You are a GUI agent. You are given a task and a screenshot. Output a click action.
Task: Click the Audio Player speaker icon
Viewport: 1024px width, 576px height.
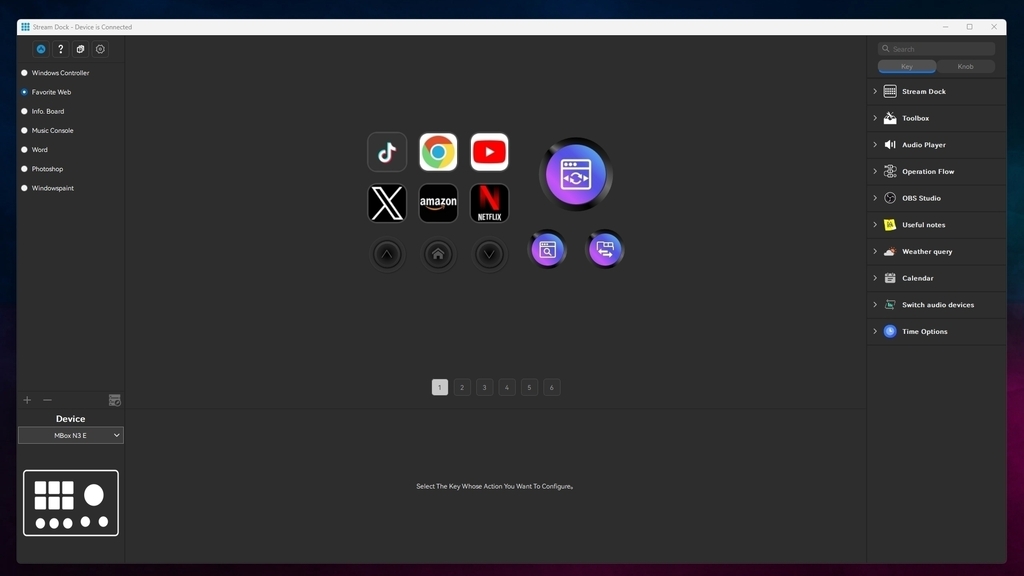(890, 145)
